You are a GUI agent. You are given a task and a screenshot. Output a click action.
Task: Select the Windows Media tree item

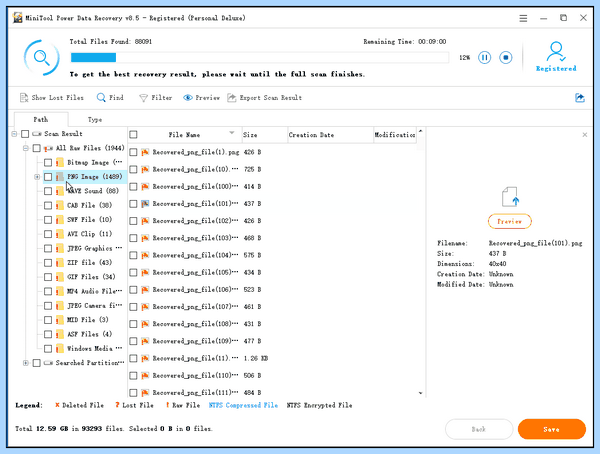[x=95, y=348]
